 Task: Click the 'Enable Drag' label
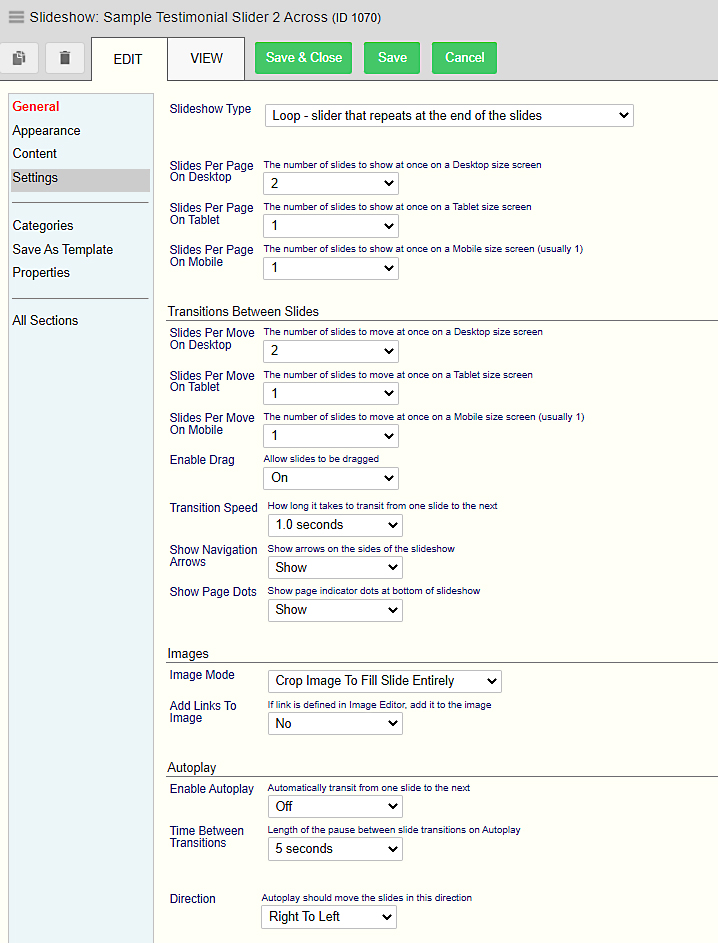pos(202,460)
